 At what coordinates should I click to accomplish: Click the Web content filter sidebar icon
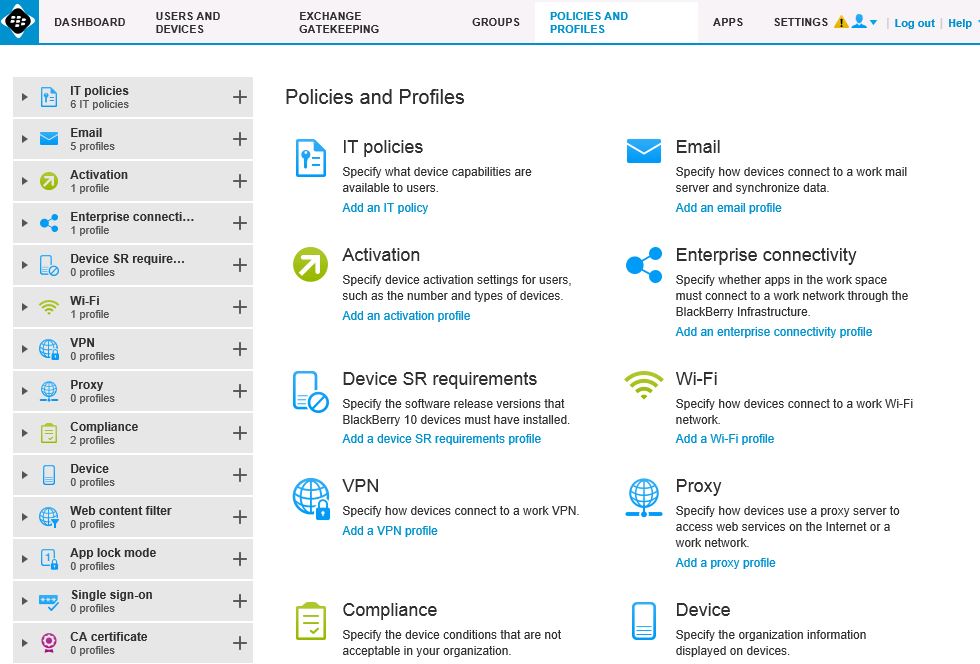click(x=49, y=517)
